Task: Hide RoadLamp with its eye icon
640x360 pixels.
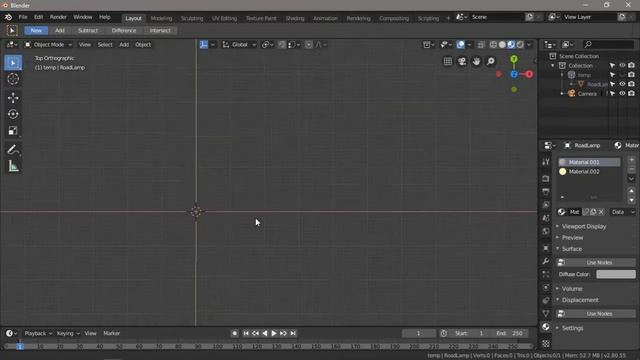Action: coord(622,84)
